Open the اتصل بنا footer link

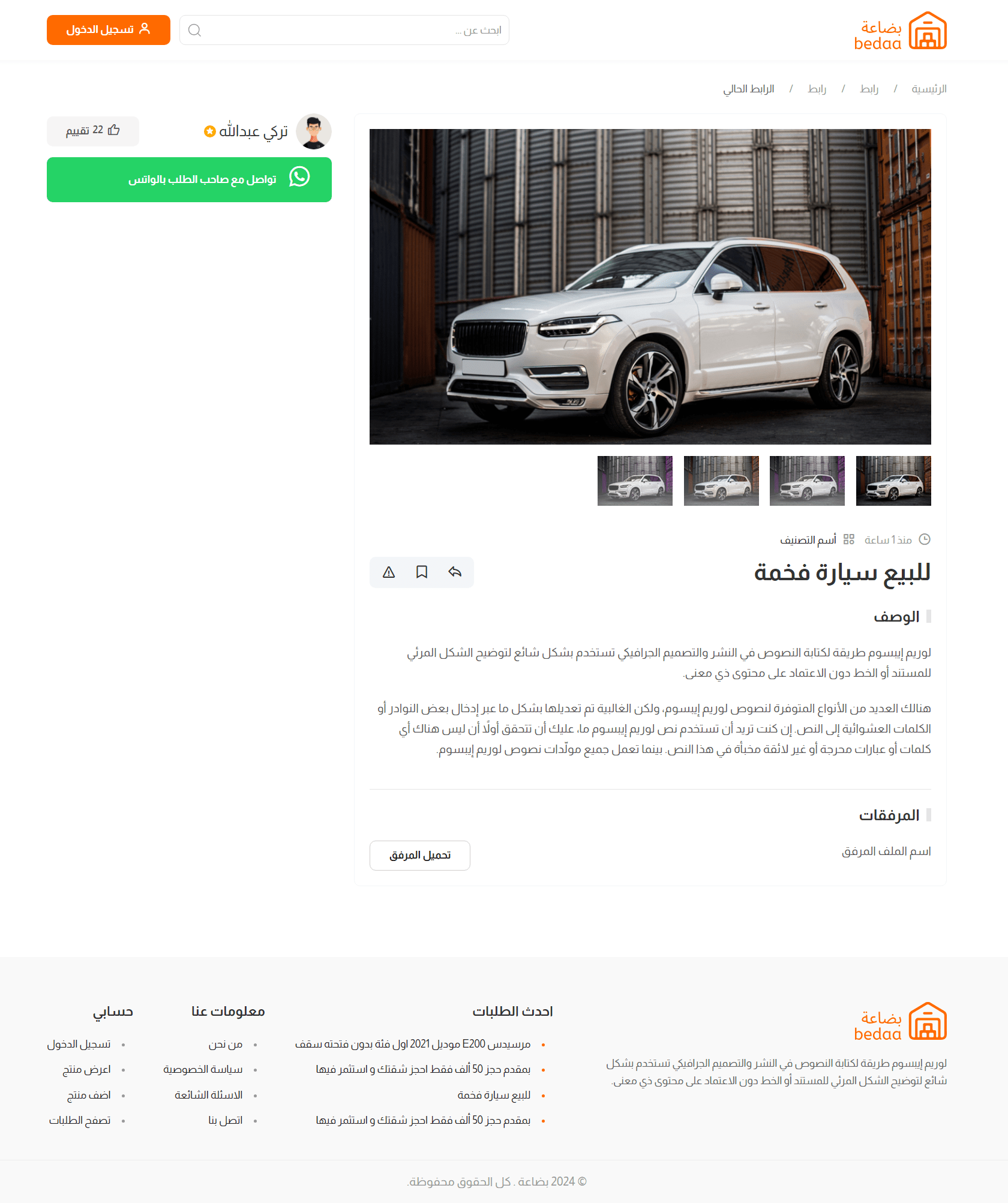225,1121
